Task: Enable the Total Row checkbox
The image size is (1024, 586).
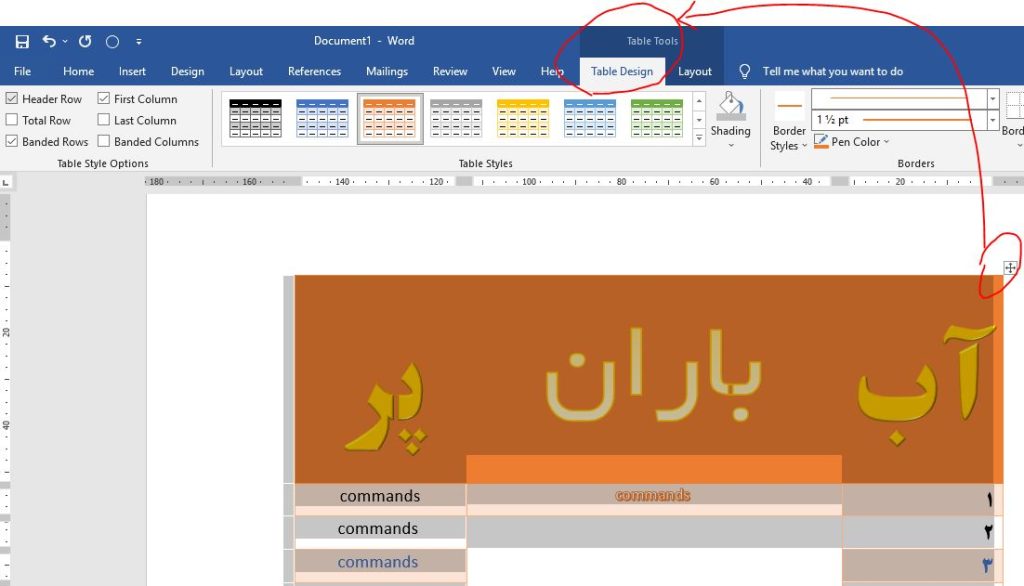Action: point(12,120)
